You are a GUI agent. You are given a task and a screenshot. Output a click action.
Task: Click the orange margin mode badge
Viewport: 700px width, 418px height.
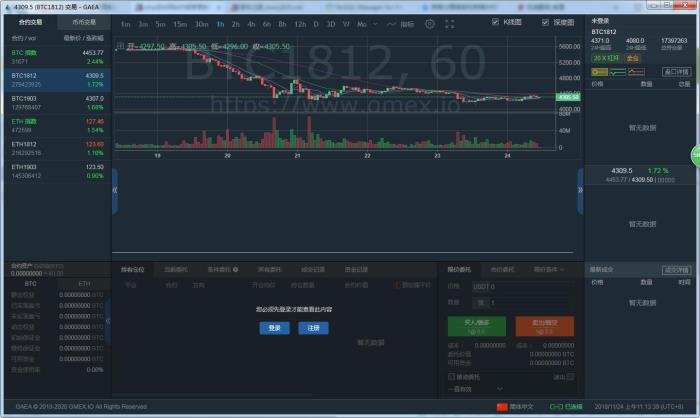[x=632, y=58]
